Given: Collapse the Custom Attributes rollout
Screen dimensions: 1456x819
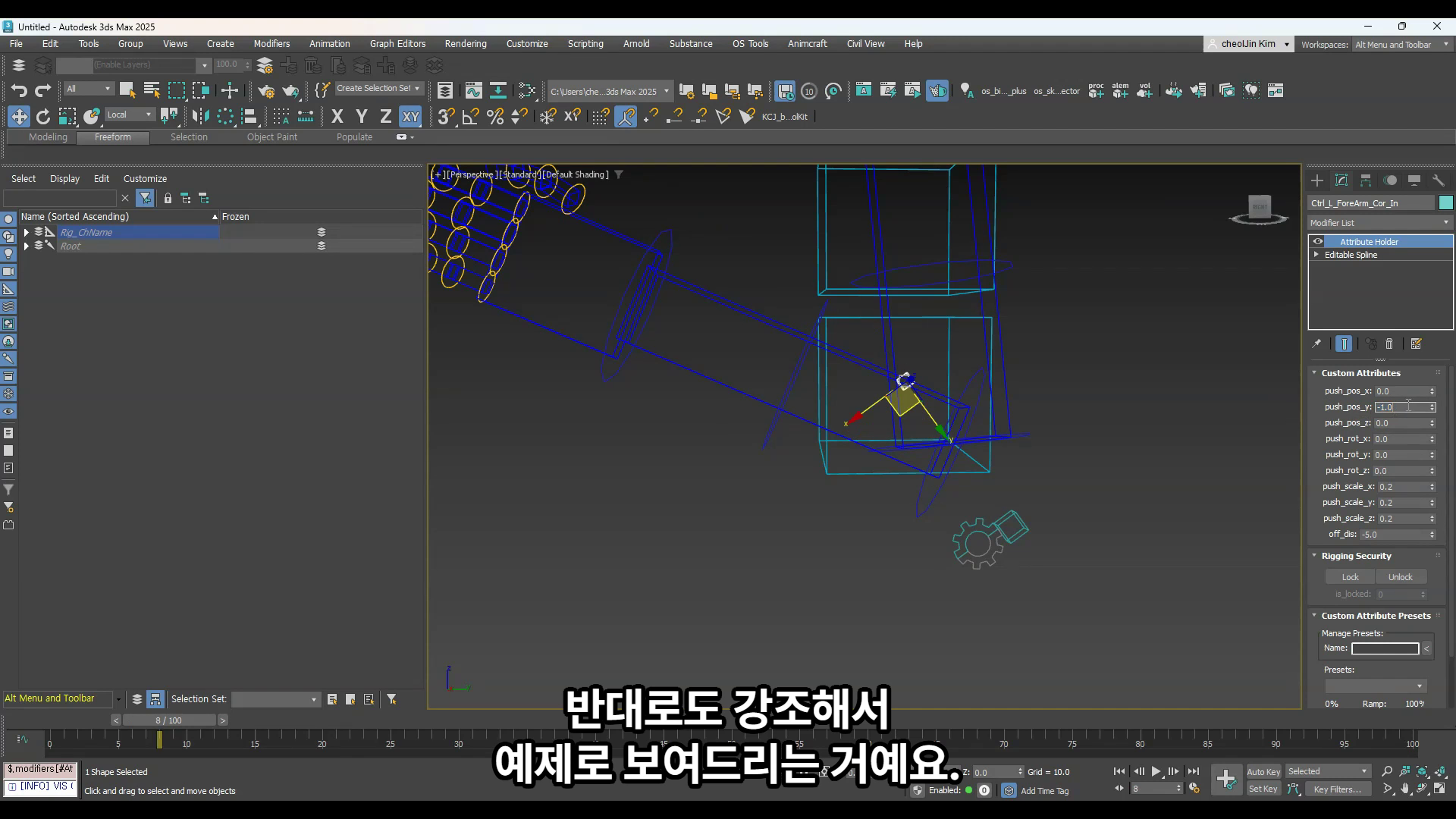Looking at the screenshot, I should pyautogui.click(x=1315, y=373).
